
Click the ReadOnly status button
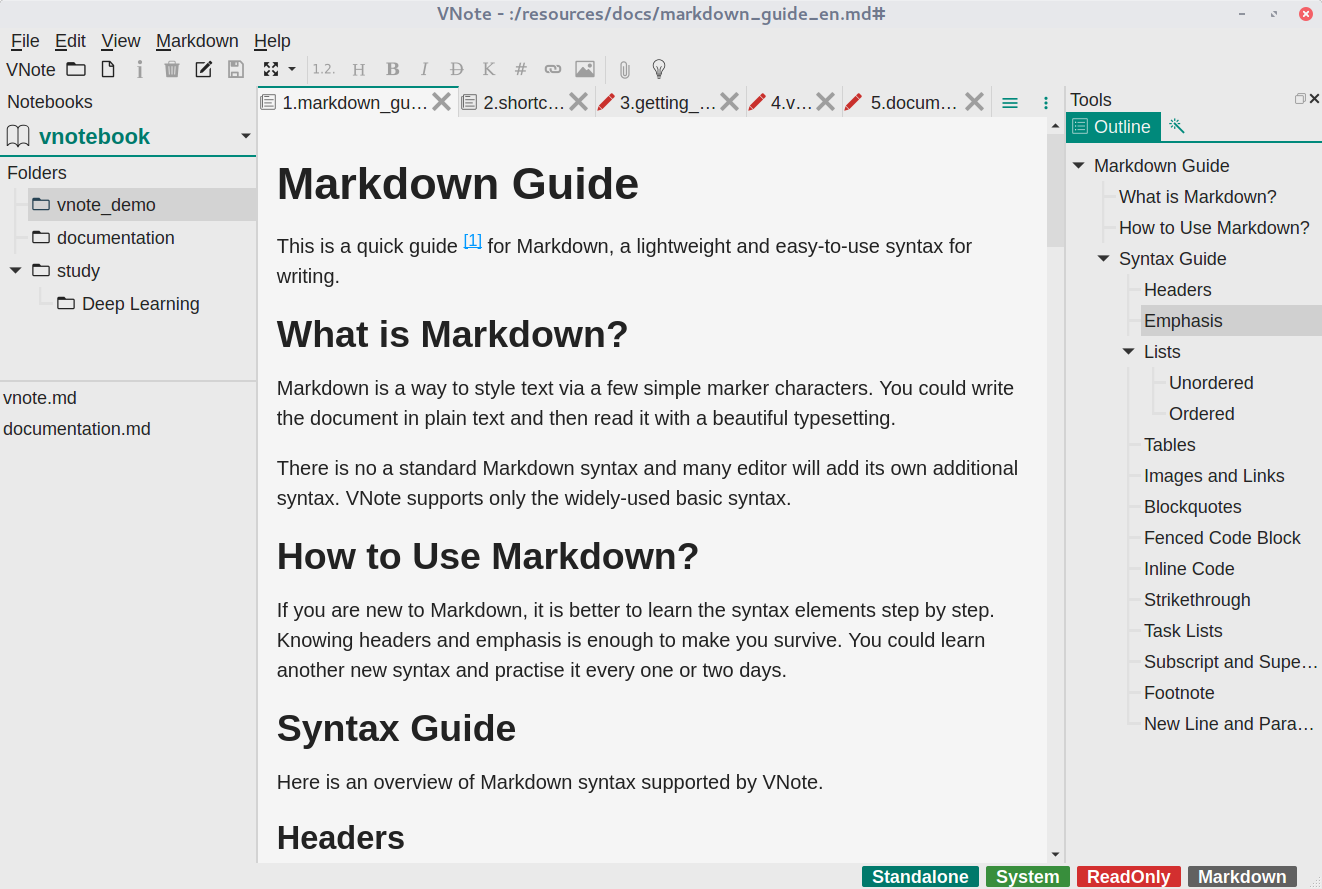pos(1128,876)
